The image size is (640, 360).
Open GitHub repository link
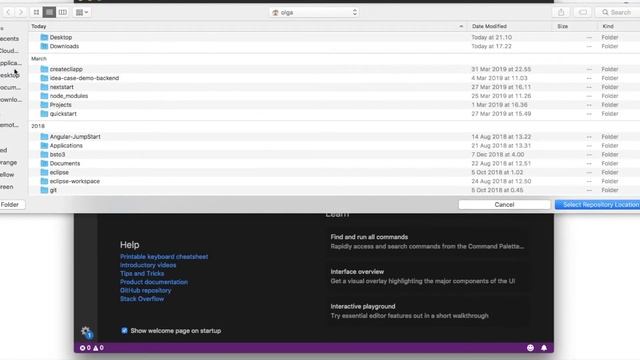(x=146, y=291)
